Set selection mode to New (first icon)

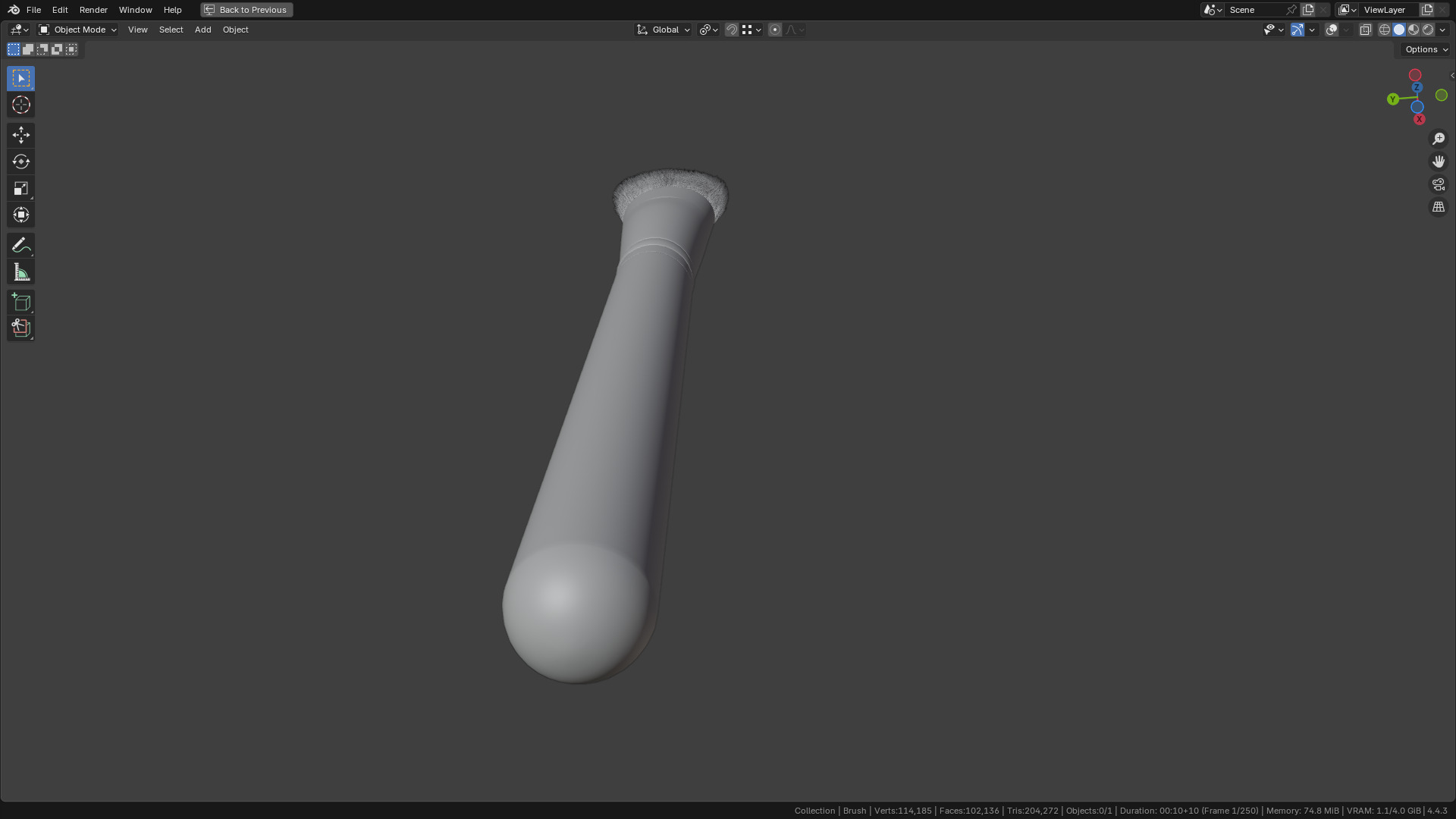(x=14, y=49)
